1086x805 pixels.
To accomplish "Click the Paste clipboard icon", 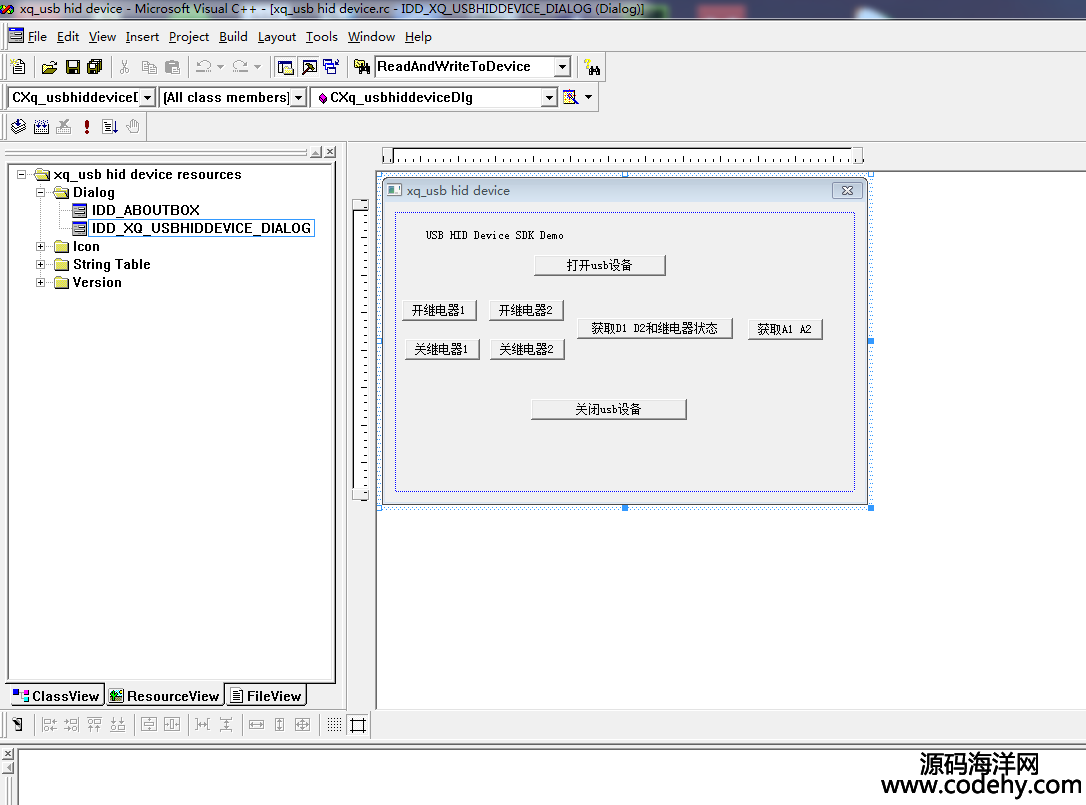I will [172, 67].
